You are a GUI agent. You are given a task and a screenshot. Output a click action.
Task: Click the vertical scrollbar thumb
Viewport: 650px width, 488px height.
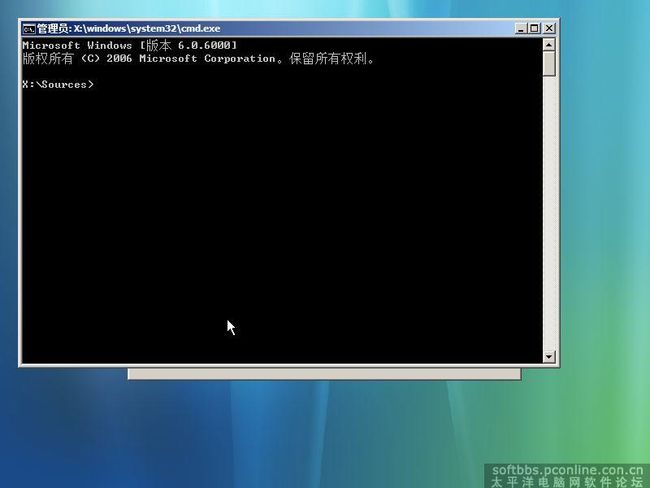[x=549, y=63]
